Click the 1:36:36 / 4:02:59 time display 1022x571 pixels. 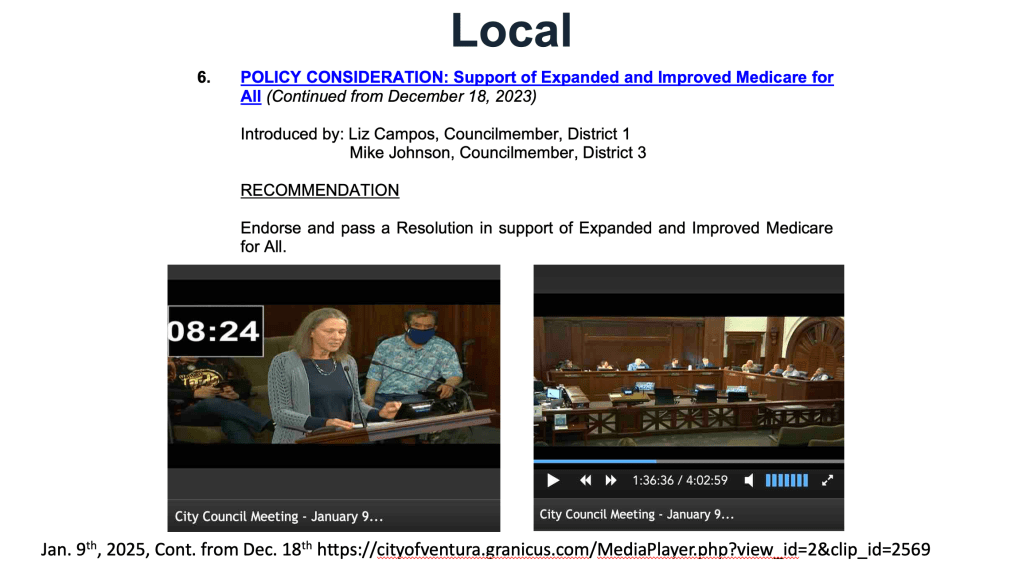pyautogui.click(x=679, y=481)
